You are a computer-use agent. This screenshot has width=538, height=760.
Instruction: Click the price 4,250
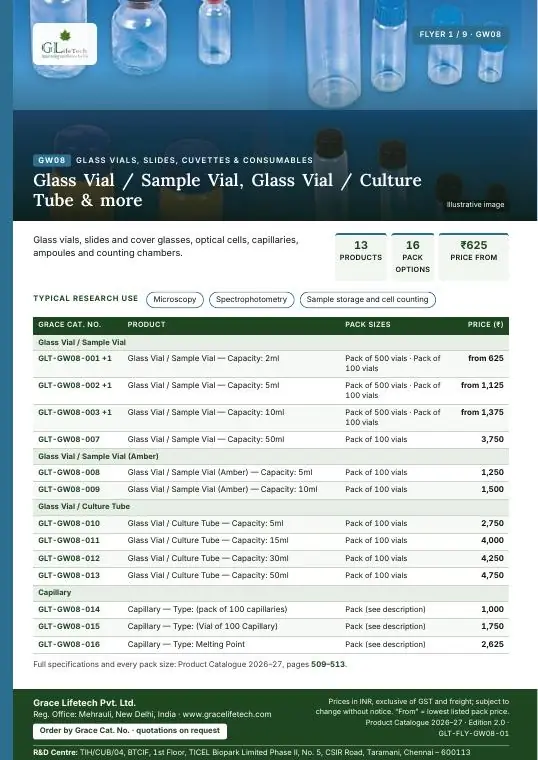(x=492, y=558)
